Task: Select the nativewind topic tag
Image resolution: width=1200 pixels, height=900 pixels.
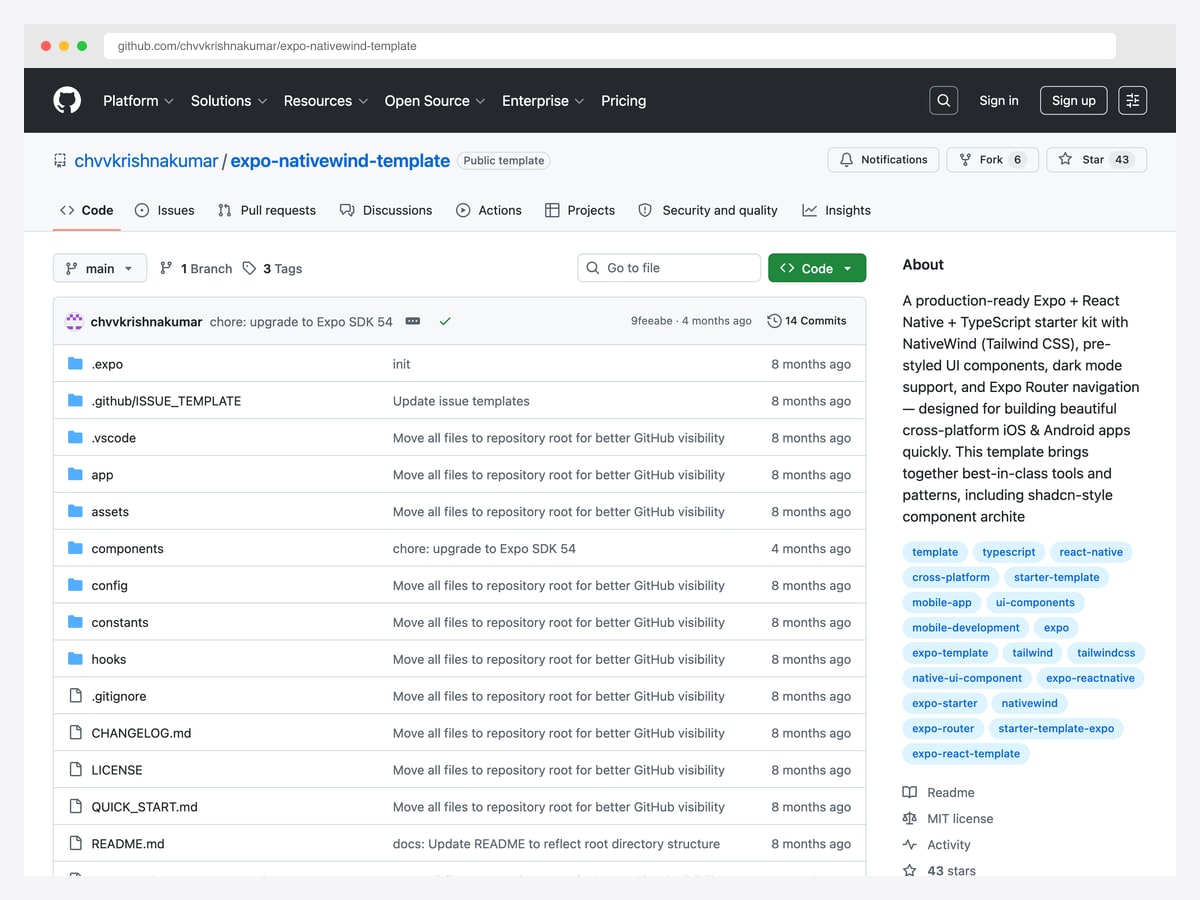Action: 1030,703
